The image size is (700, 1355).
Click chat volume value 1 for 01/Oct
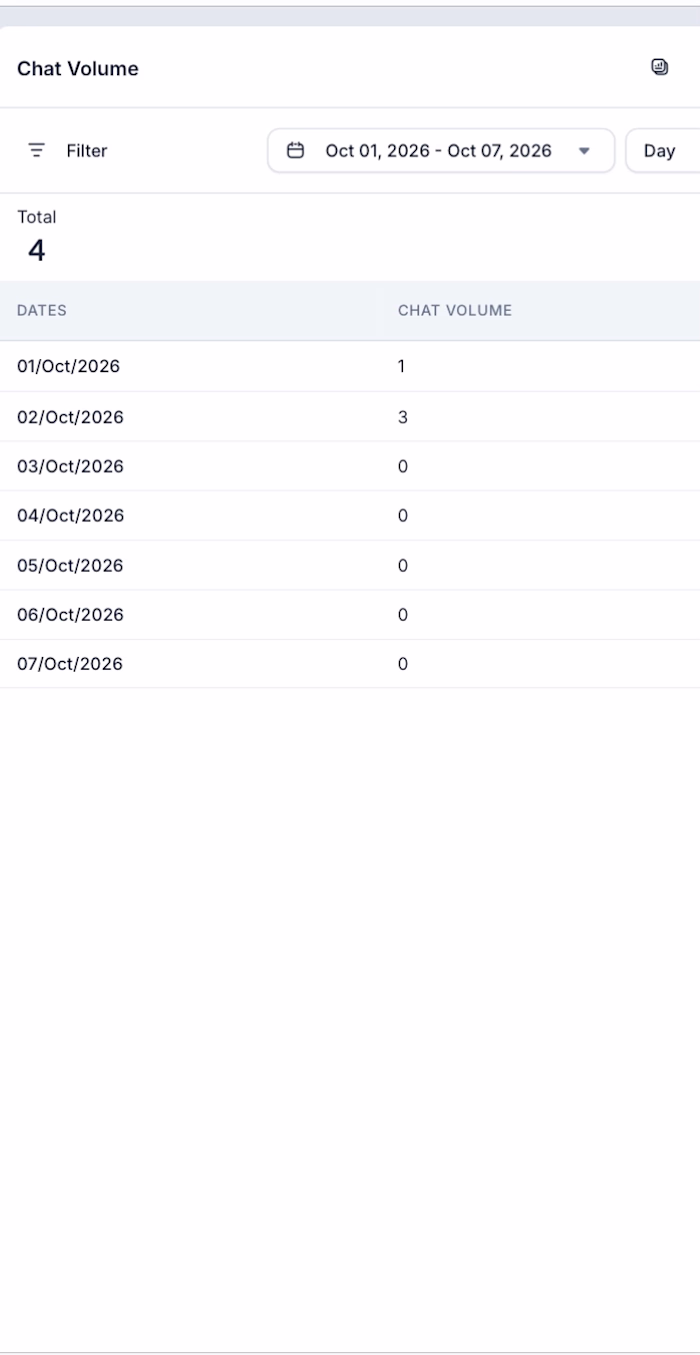402,366
